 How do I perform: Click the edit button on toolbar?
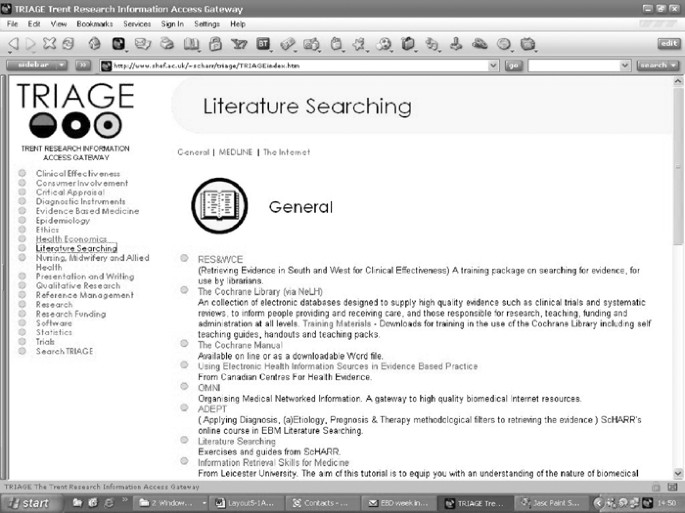tap(668, 43)
